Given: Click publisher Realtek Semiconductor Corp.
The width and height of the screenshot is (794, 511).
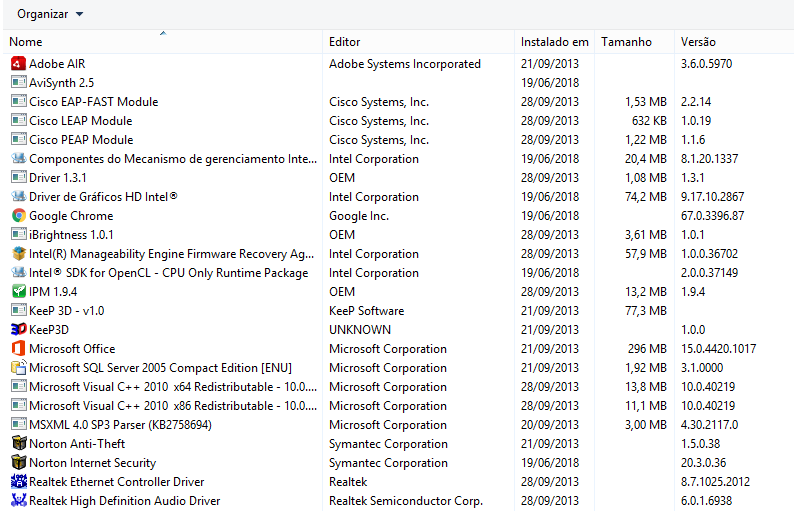Looking at the screenshot, I should (406, 501).
